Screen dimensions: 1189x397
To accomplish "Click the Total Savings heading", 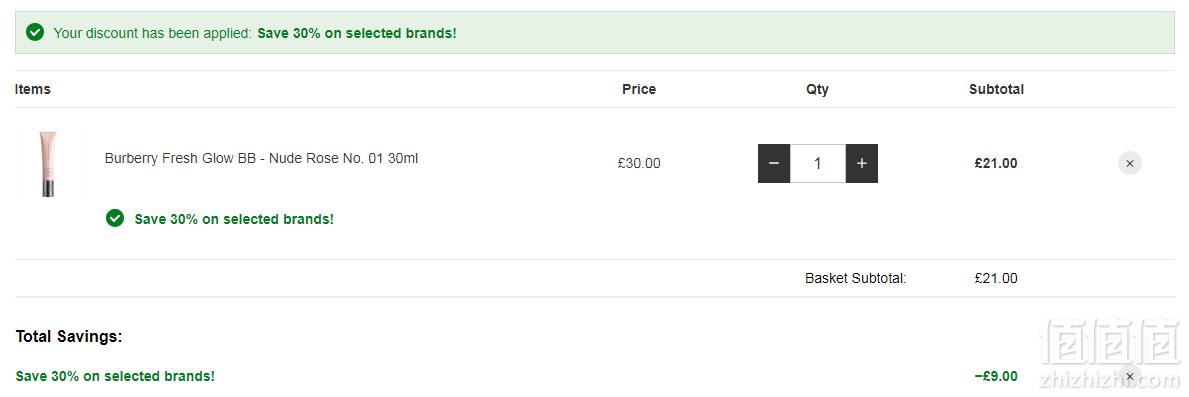I will (69, 336).
